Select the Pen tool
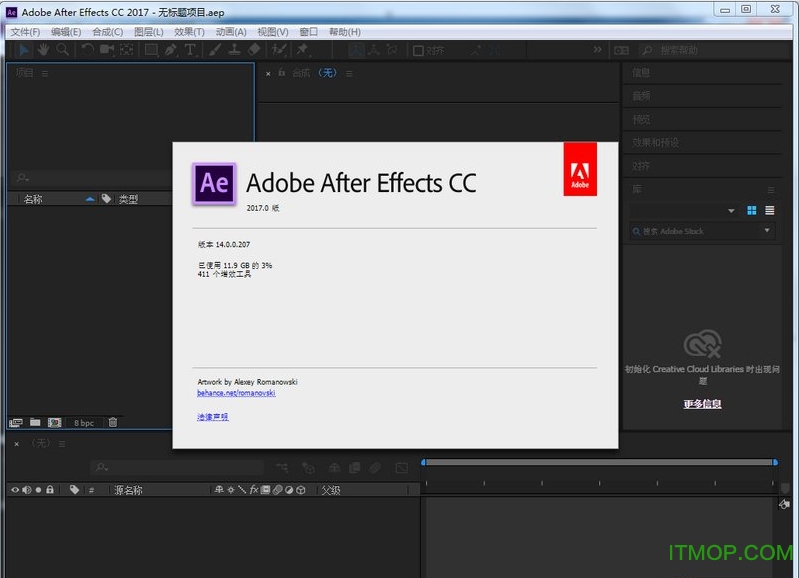Image resolution: width=799 pixels, height=578 pixels. 169,50
